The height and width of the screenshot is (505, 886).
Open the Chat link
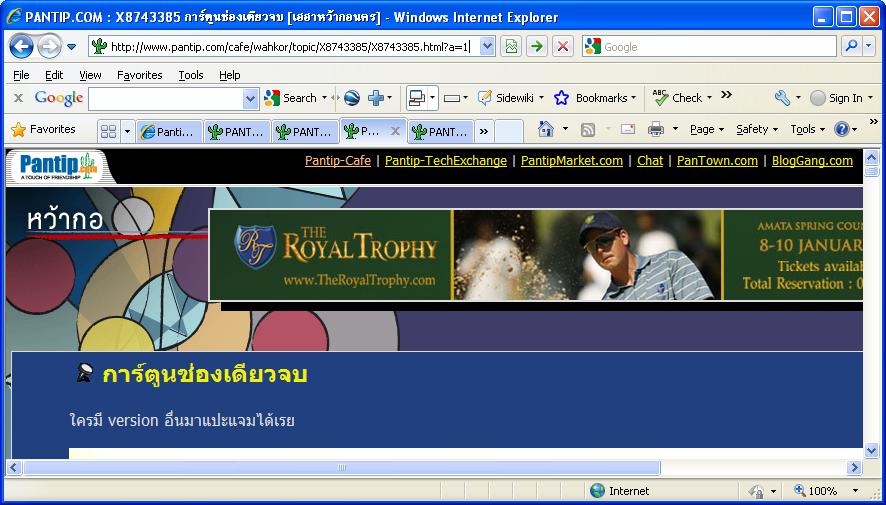(x=650, y=161)
